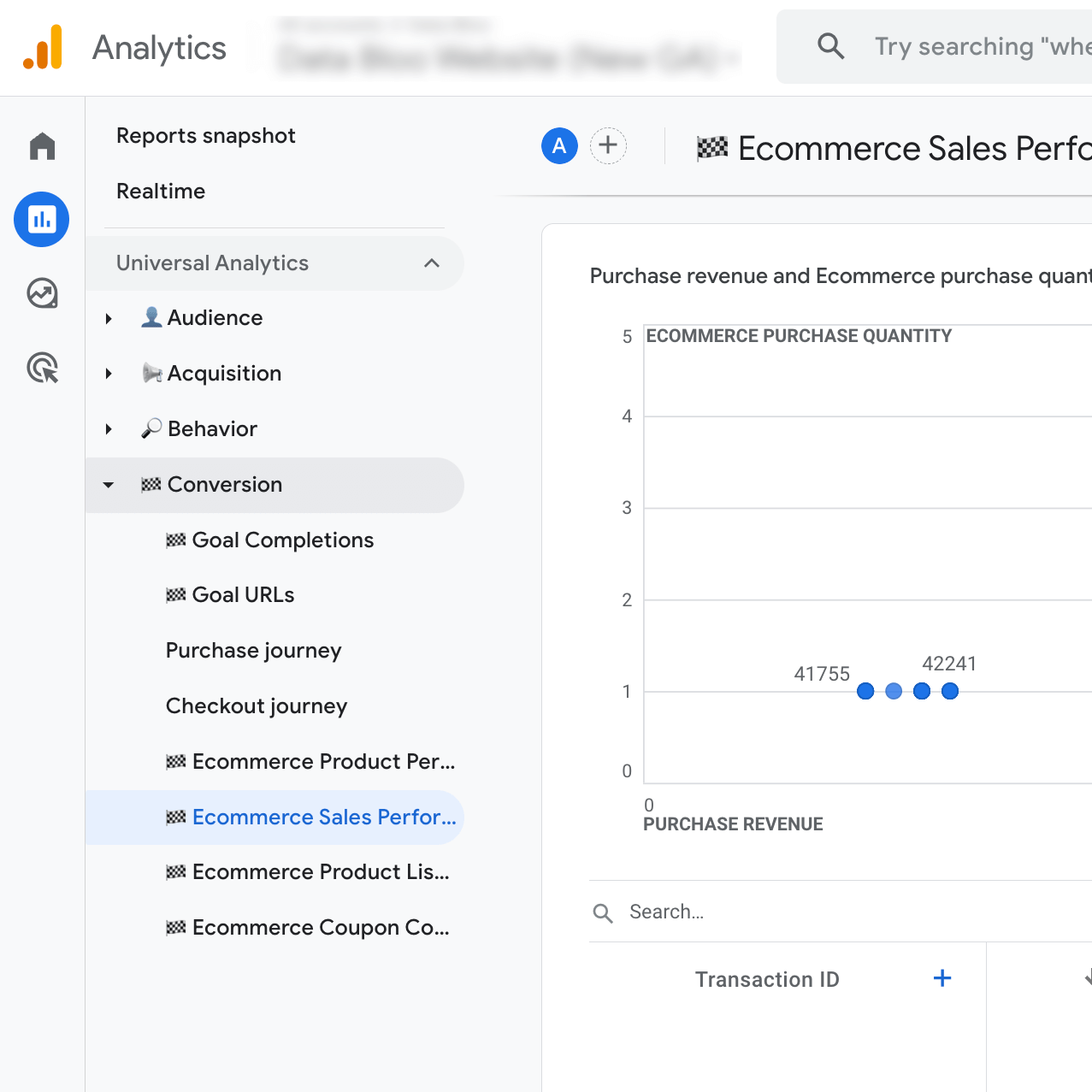Click the Acquisition megaphone icon
Viewport: 1092px width, 1092px height.
tap(151, 373)
